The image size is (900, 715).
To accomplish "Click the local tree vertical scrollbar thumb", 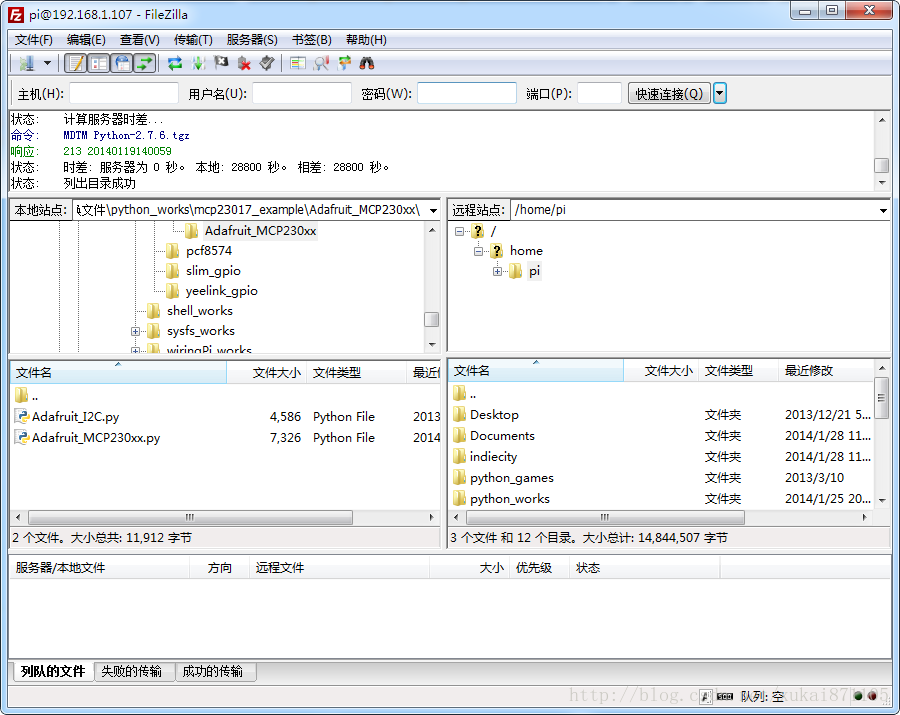I will coord(432,319).
